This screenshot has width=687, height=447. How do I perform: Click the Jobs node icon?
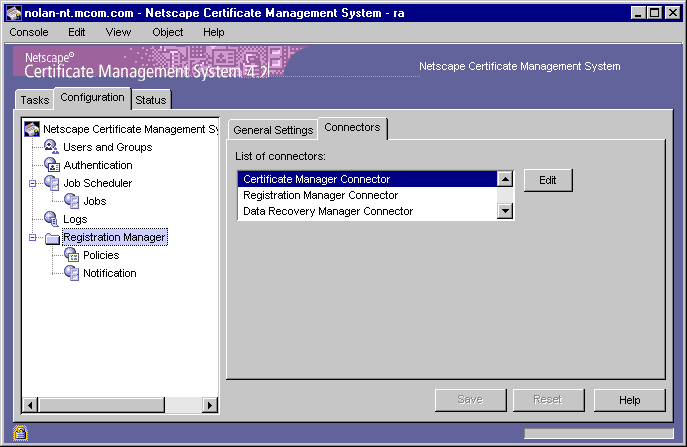pos(71,201)
